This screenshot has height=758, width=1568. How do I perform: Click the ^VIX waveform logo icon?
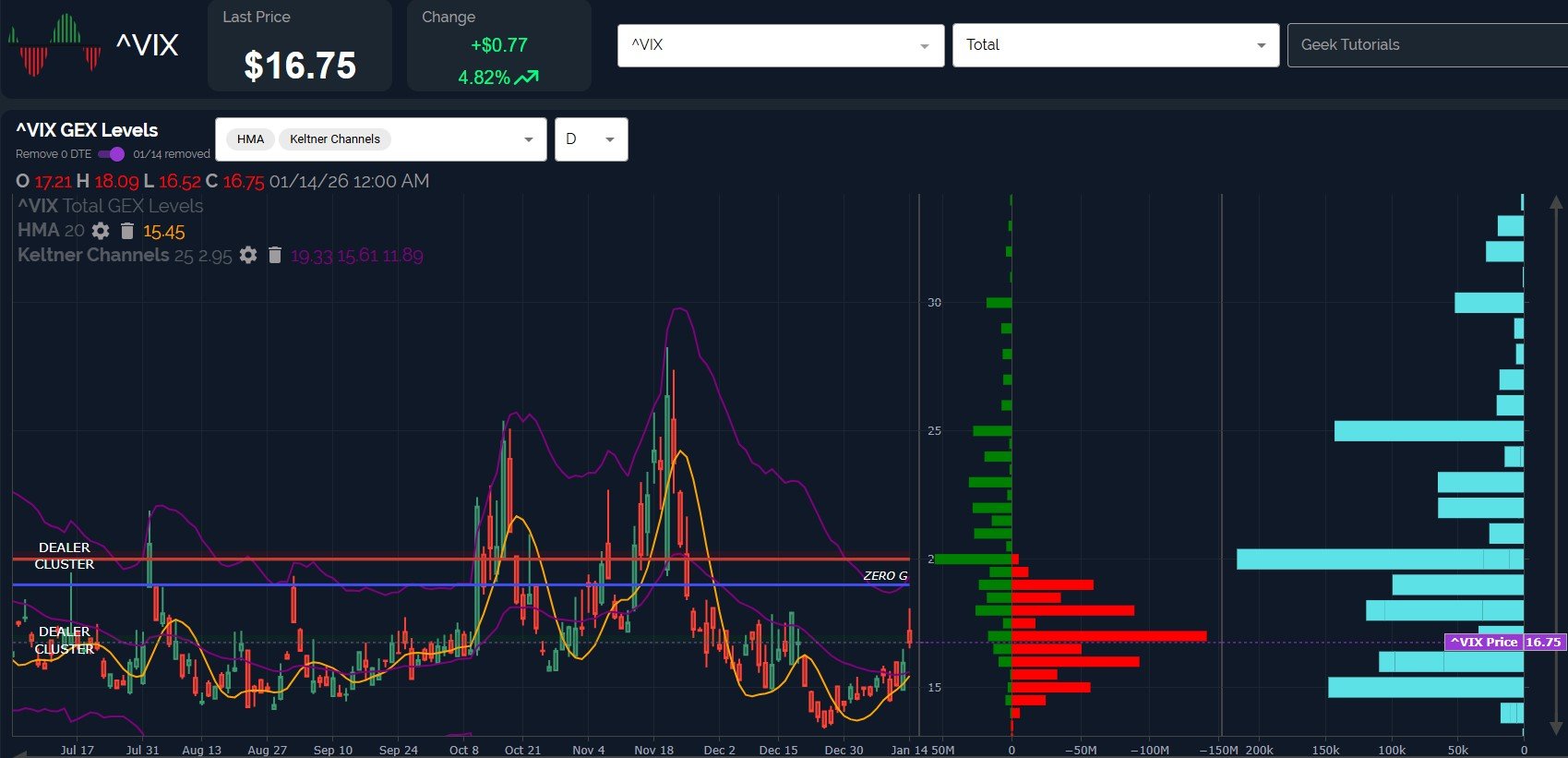coord(54,43)
